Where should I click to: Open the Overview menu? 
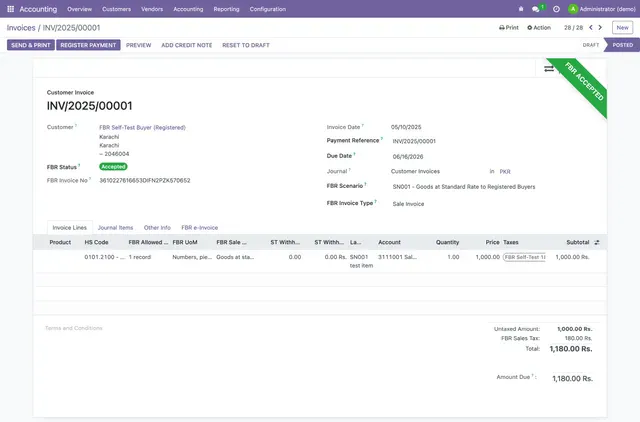tap(80, 9)
